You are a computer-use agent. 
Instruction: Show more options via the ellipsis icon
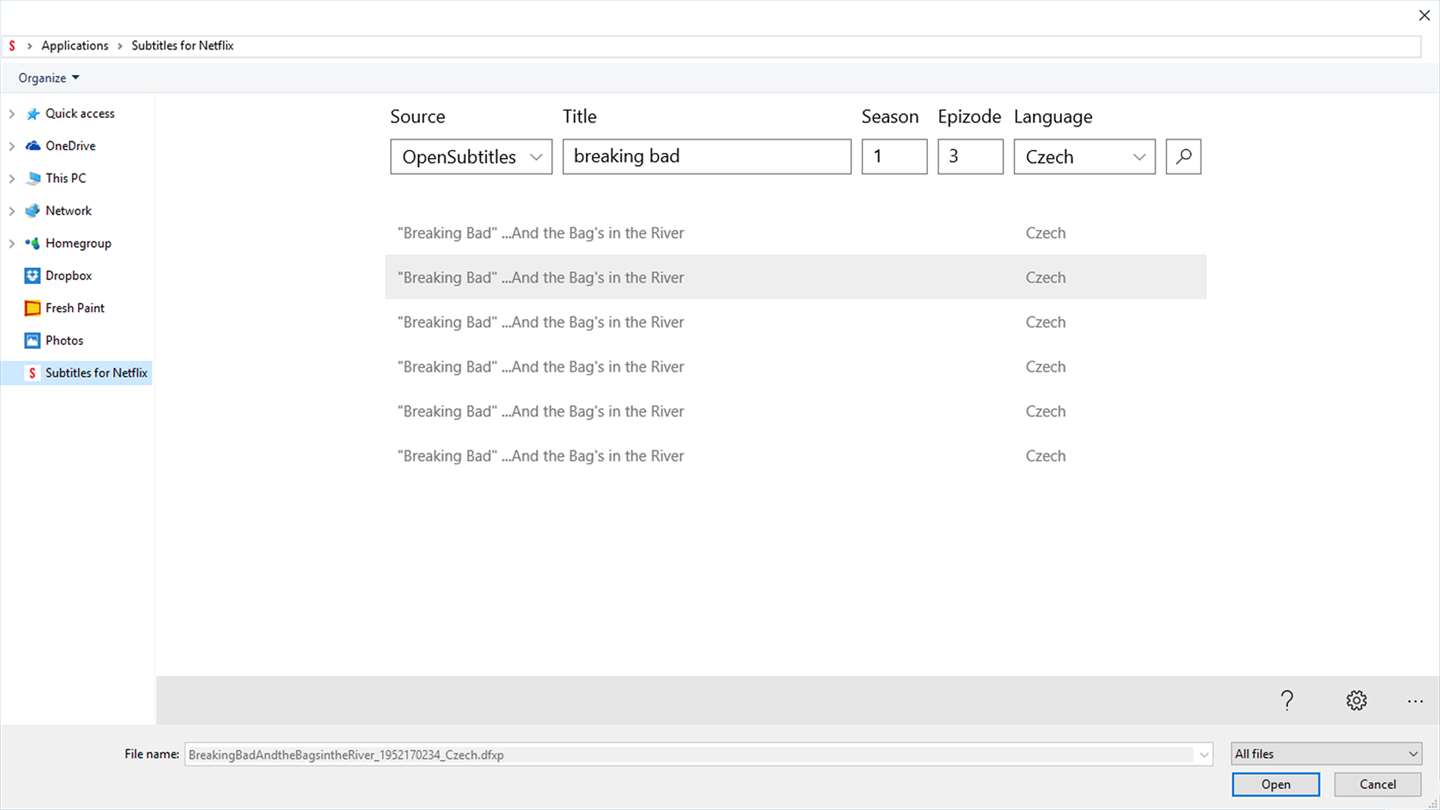[1415, 702]
